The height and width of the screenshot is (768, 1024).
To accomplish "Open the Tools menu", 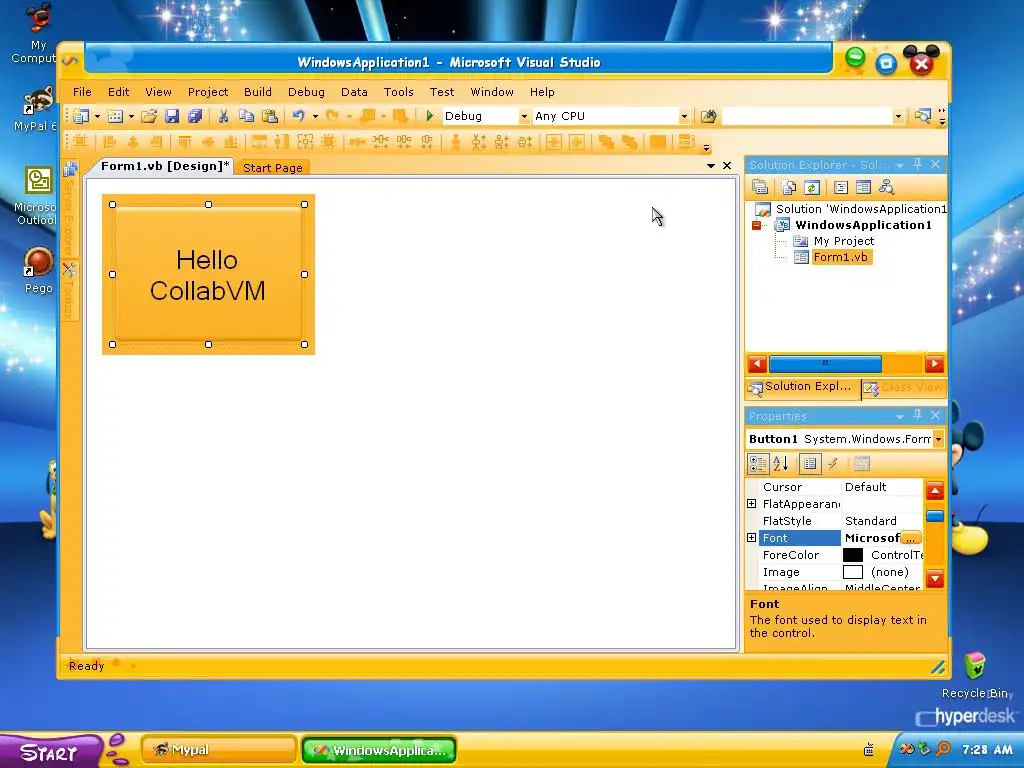I will point(398,92).
